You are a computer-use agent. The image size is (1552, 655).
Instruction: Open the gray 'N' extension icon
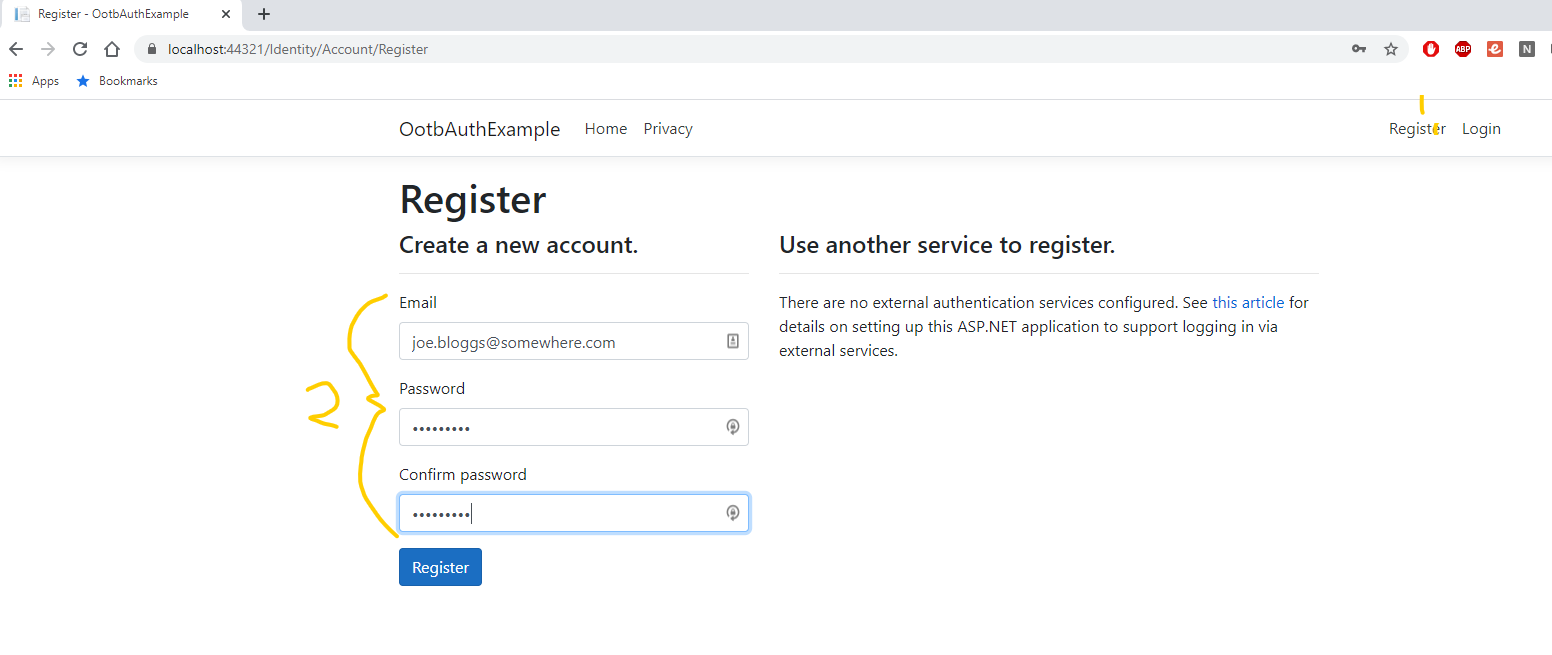tap(1526, 48)
